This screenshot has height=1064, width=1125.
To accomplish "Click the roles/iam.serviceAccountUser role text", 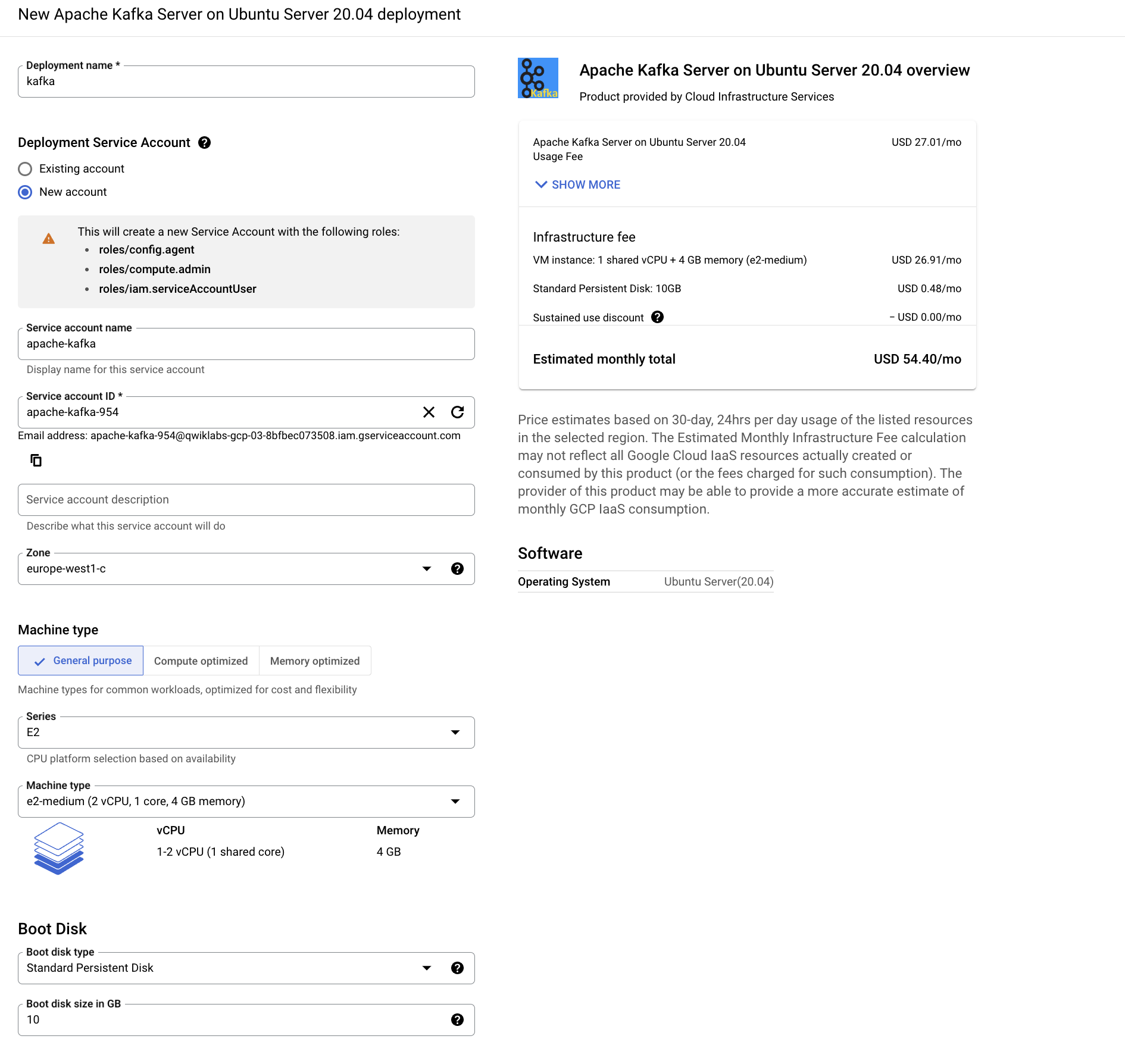I will point(177,289).
